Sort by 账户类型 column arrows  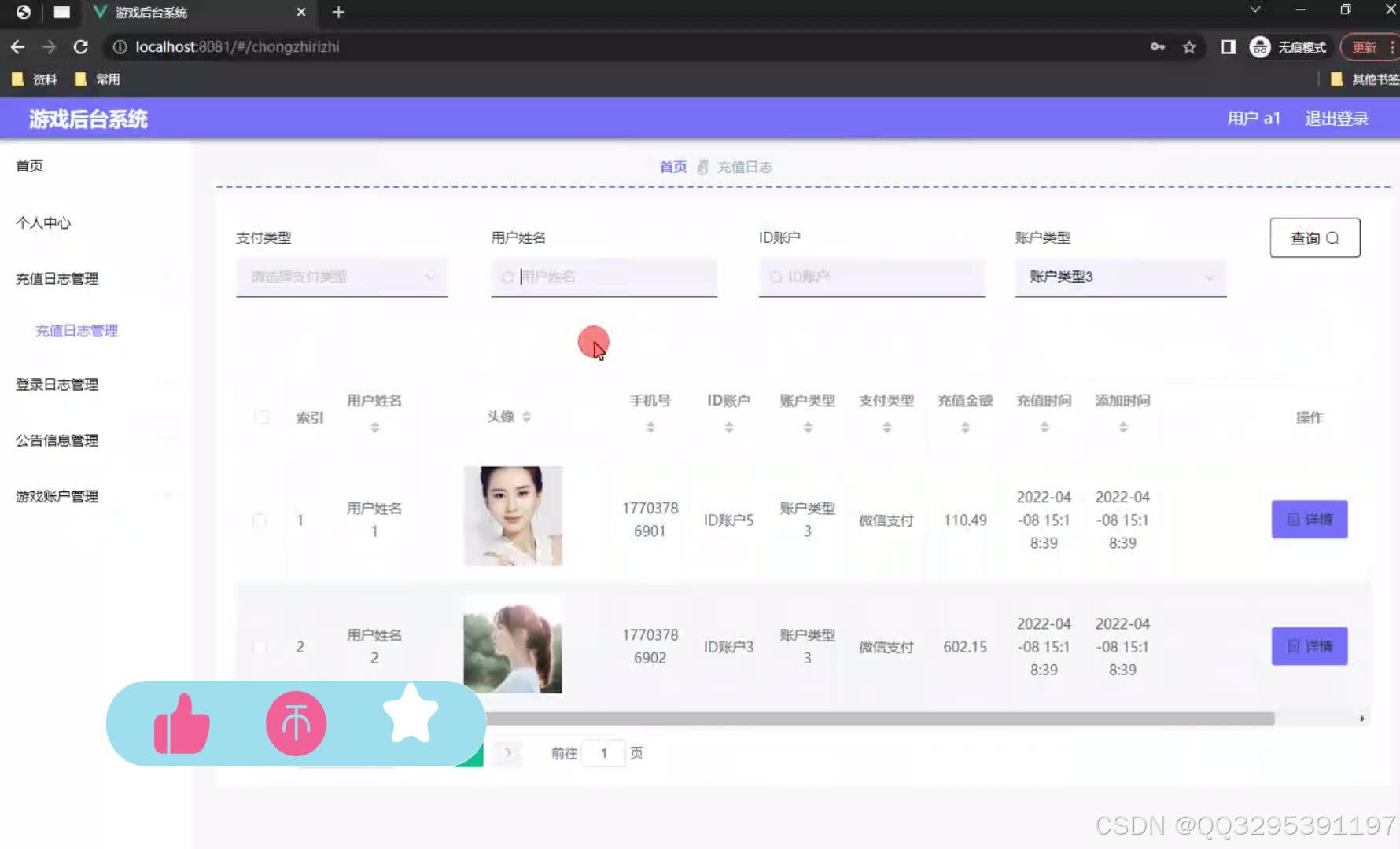point(808,428)
